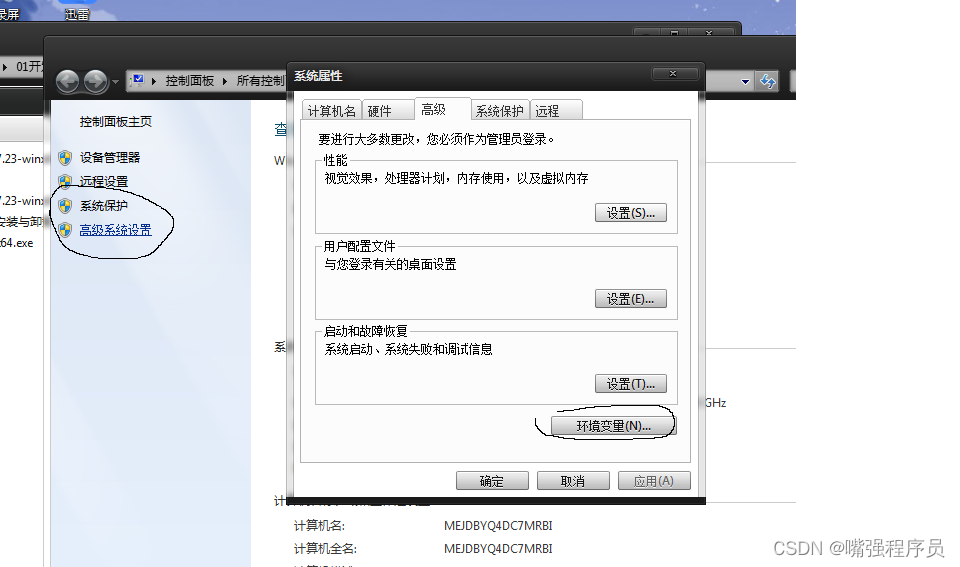Click shield icon beside 高级系统设置

coord(65,230)
